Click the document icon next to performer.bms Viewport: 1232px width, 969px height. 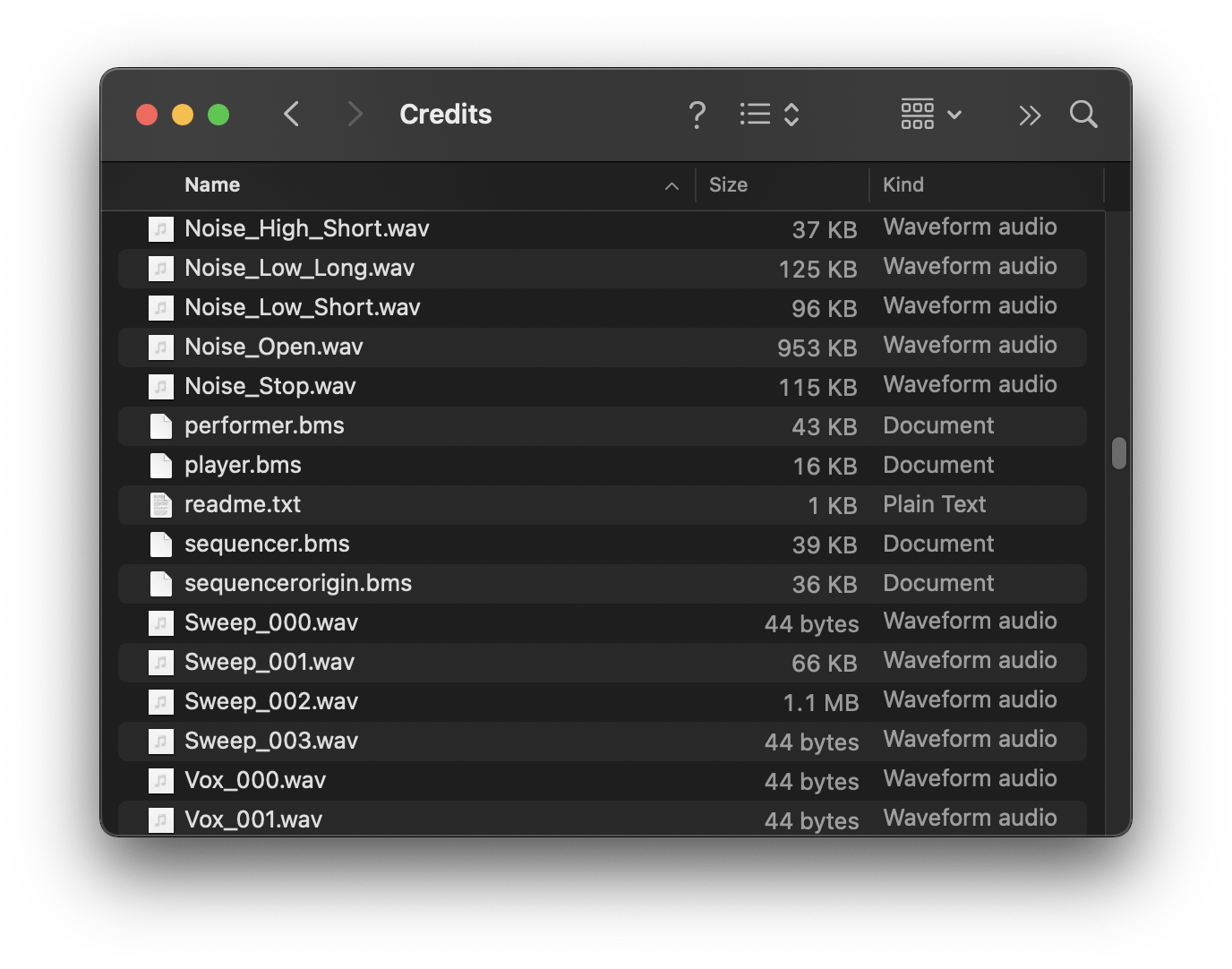point(160,425)
